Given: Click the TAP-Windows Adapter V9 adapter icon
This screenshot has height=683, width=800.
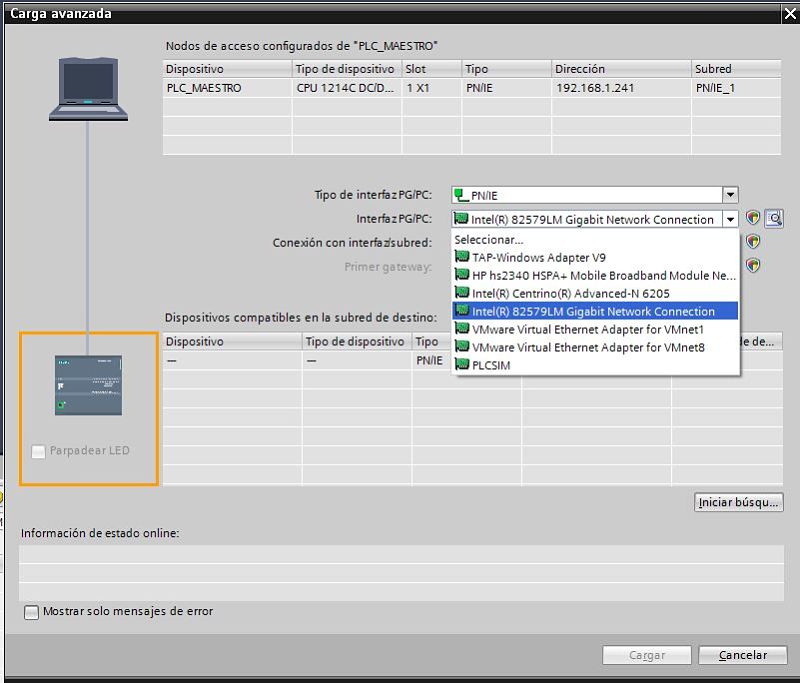Looking at the screenshot, I should coord(462,257).
